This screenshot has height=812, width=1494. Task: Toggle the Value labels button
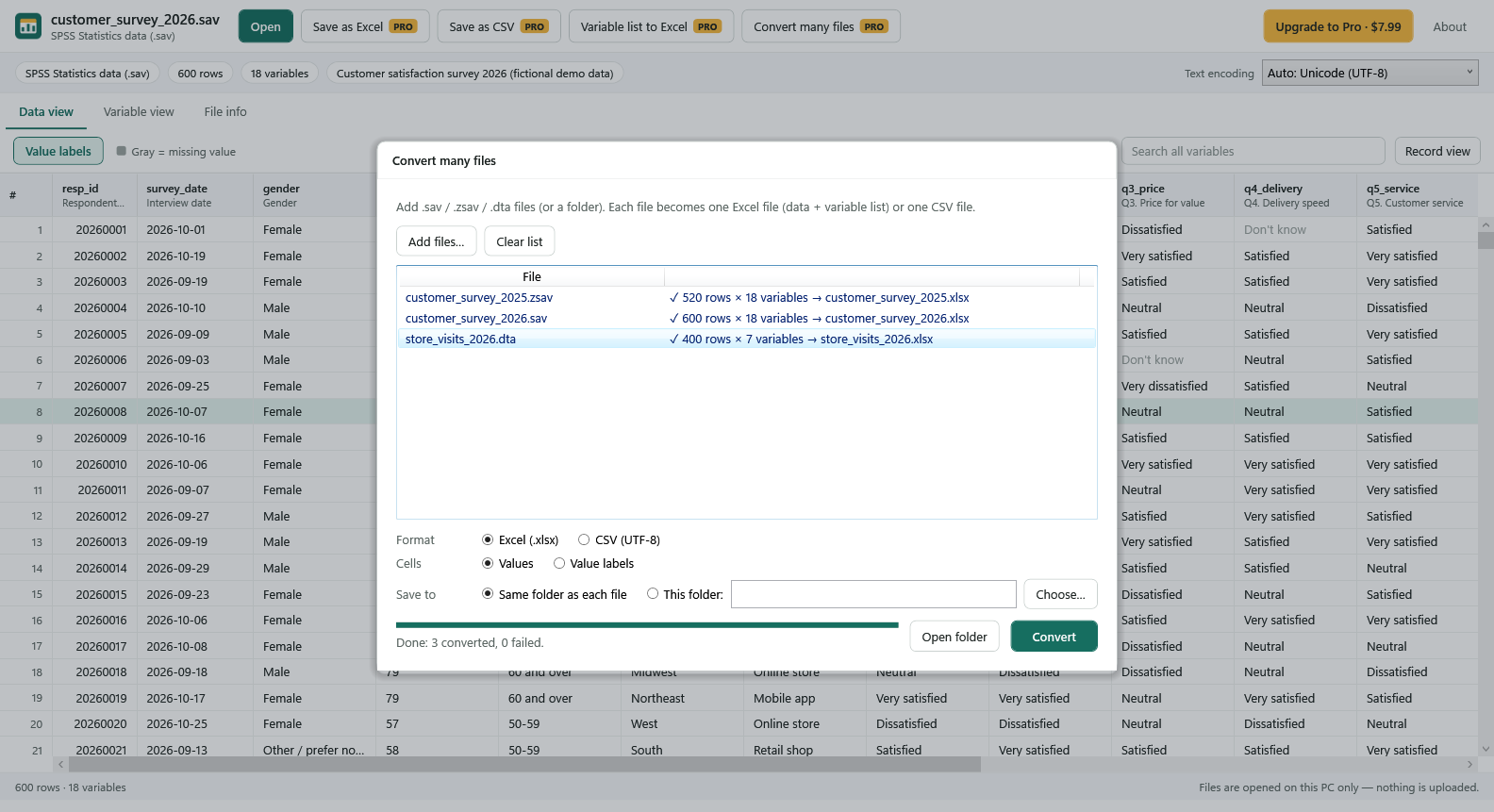58,151
